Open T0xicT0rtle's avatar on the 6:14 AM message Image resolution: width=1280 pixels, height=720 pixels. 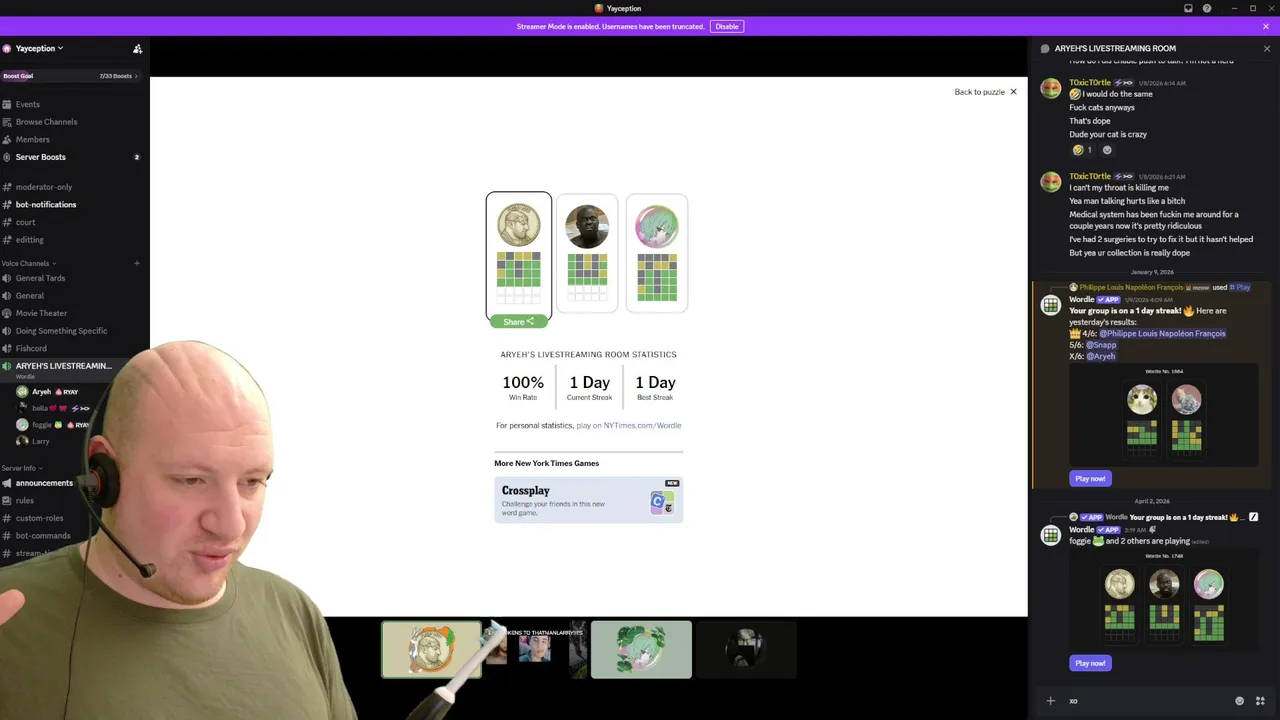[1050, 88]
